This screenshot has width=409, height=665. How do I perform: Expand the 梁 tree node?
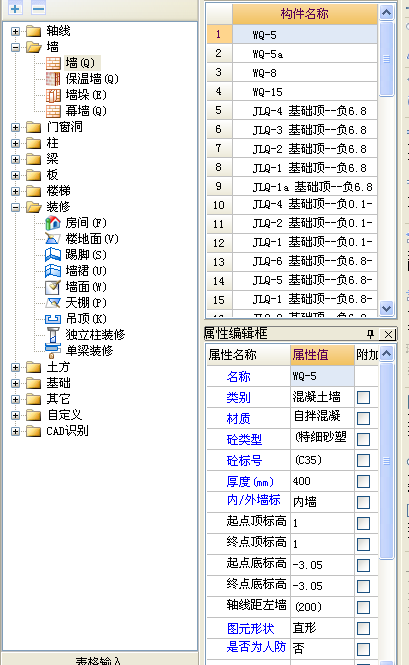pos(15,159)
